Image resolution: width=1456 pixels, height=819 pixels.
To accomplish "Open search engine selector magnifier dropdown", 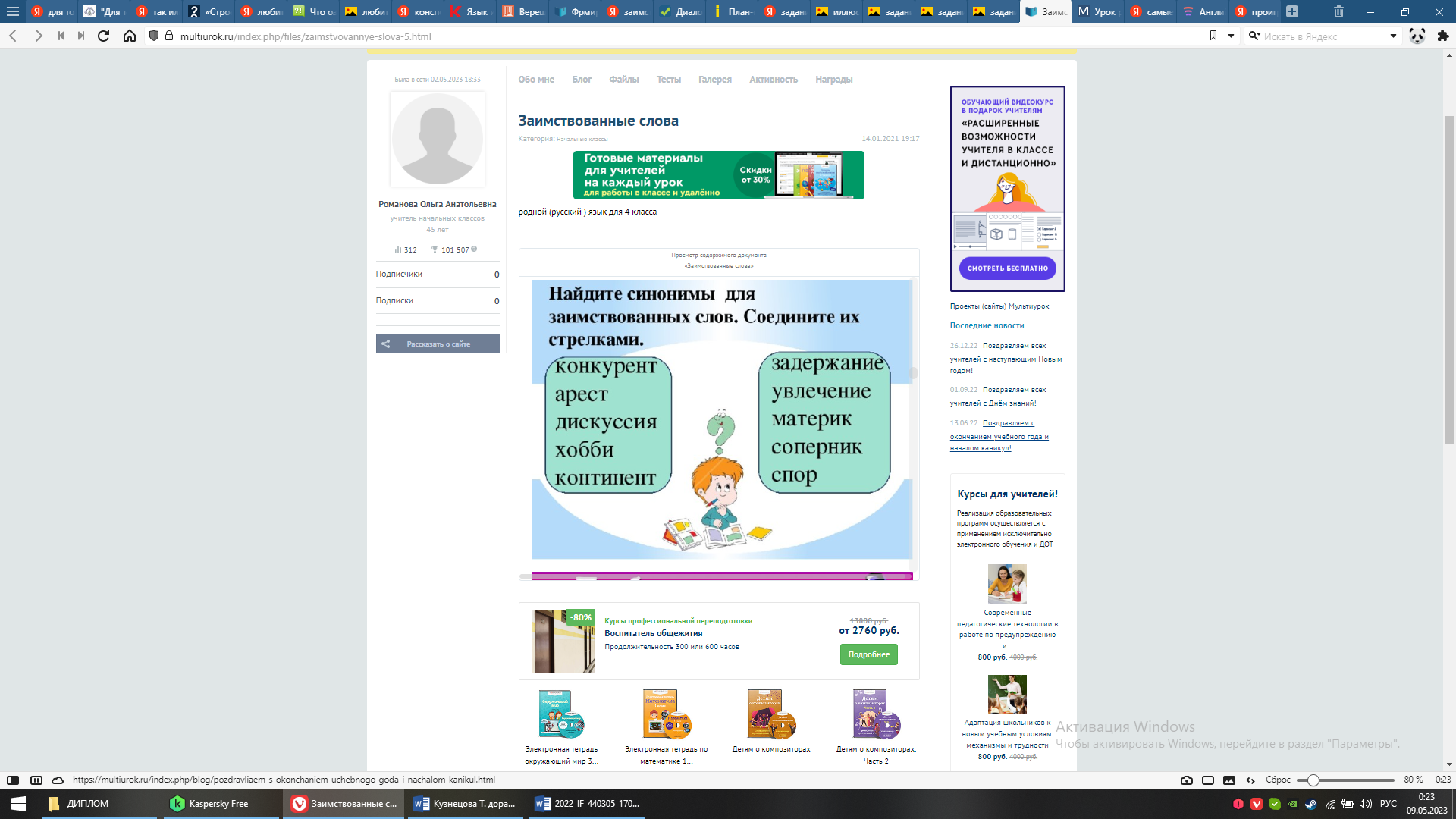I will coord(1254,36).
